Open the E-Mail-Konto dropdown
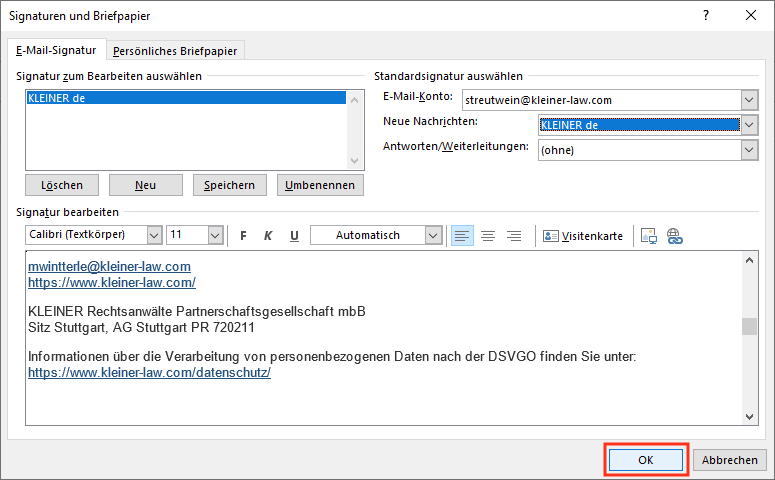The height and width of the screenshot is (480, 775). pos(749,100)
